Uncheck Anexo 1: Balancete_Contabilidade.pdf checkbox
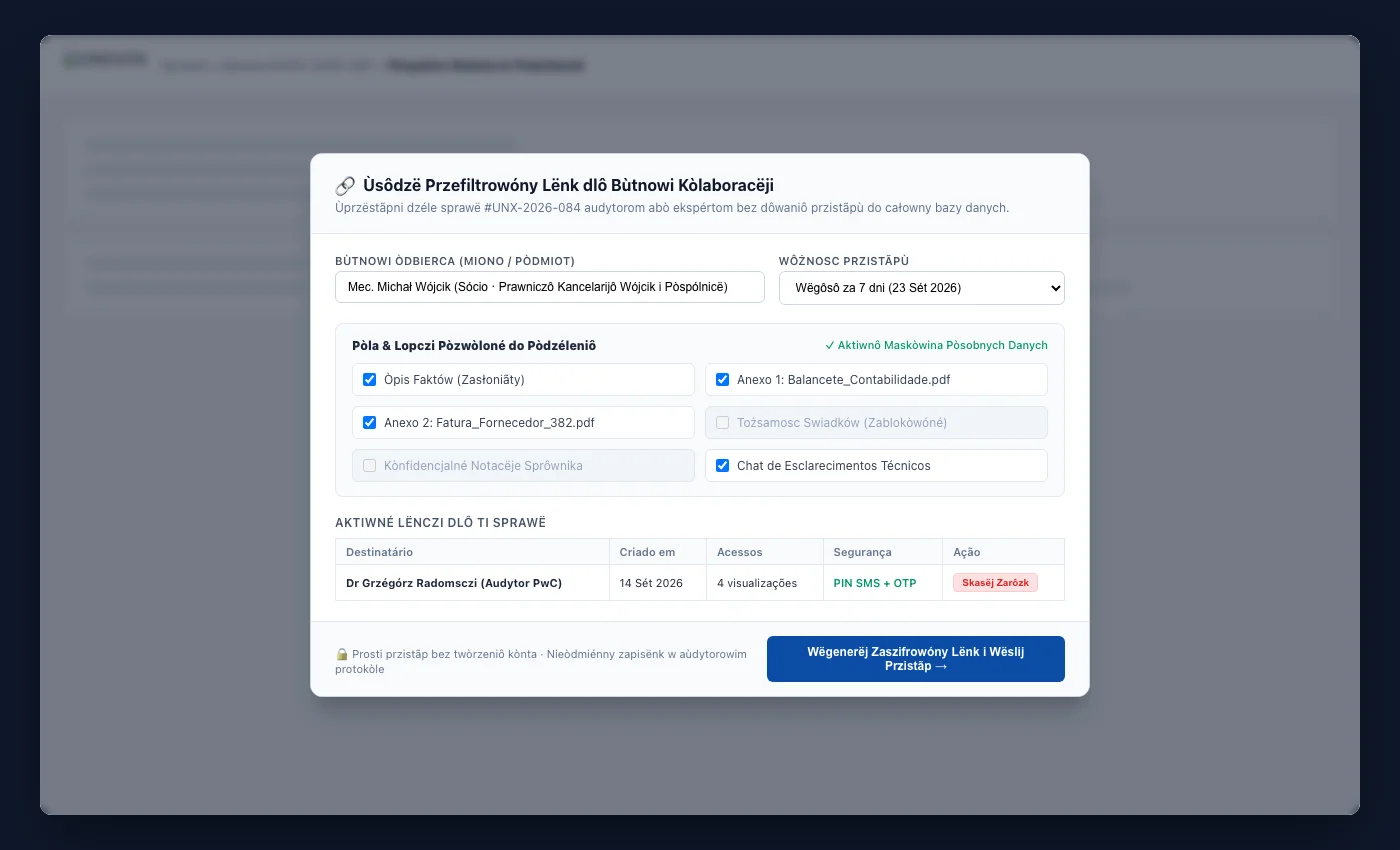This screenshot has width=1400, height=850. [723, 379]
